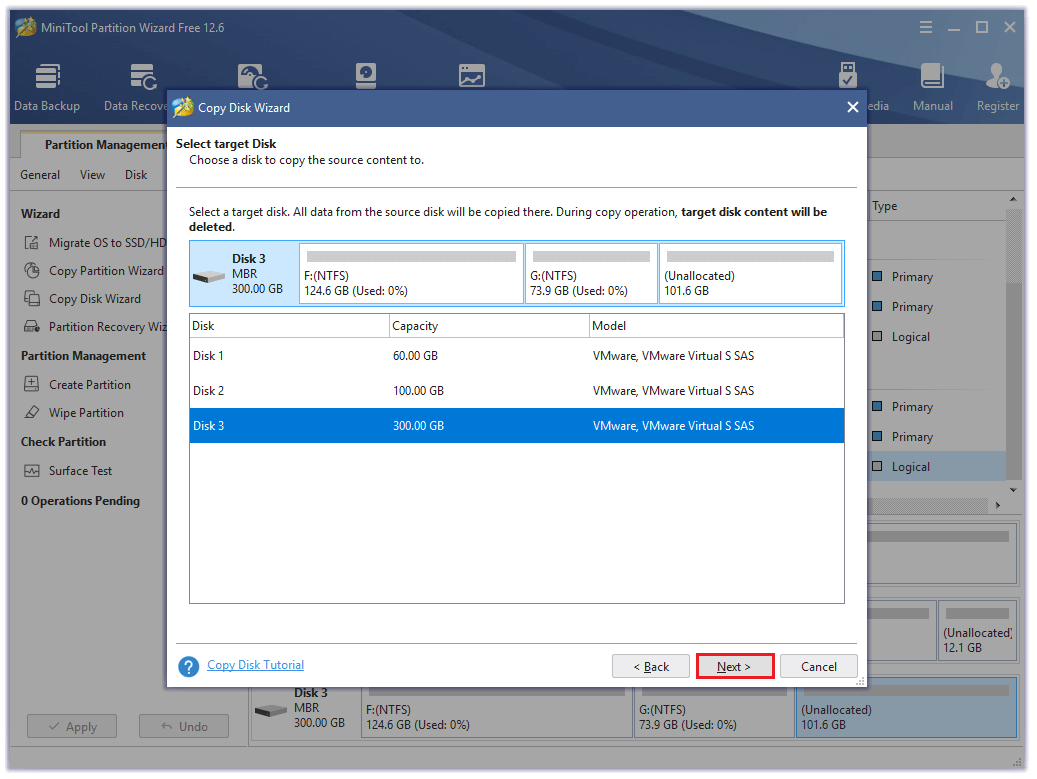Open the Disk menu
This screenshot has height=779, width=1037.
[136, 175]
